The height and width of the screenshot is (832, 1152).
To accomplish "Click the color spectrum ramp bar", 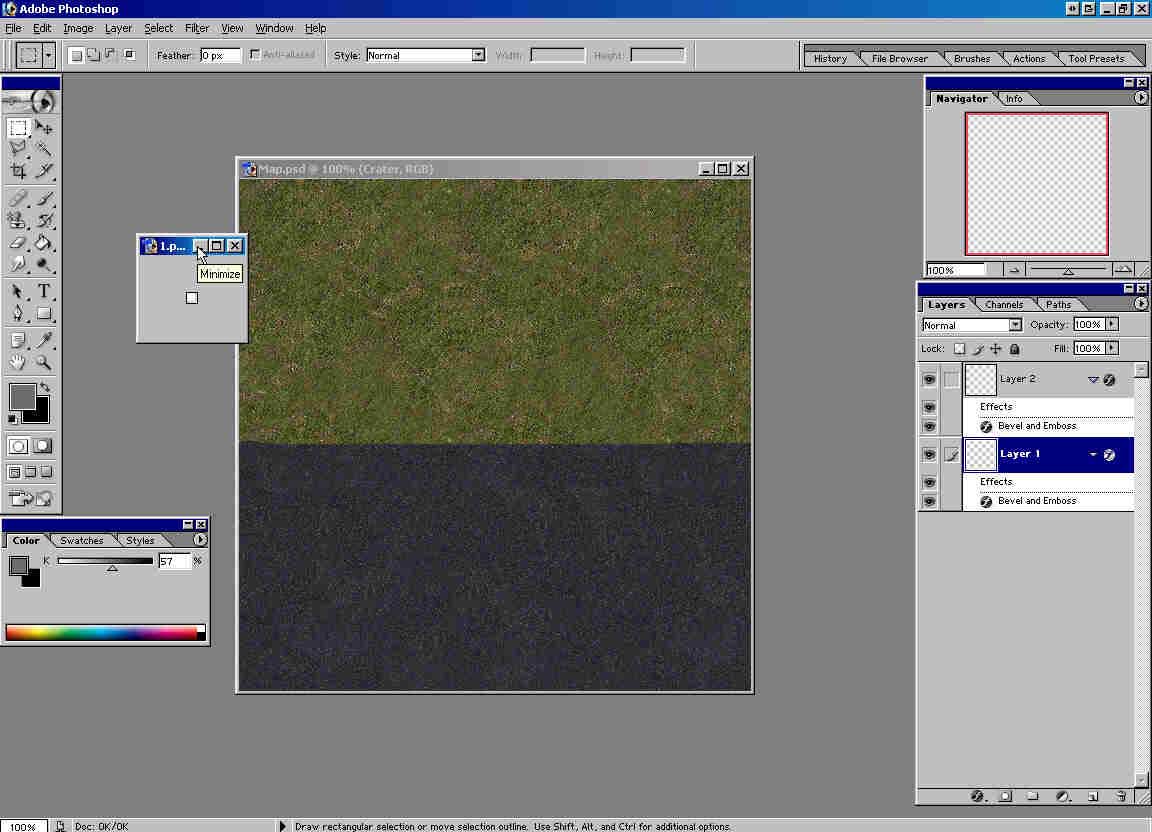I will pyautogui.click(x=100, y=632).
